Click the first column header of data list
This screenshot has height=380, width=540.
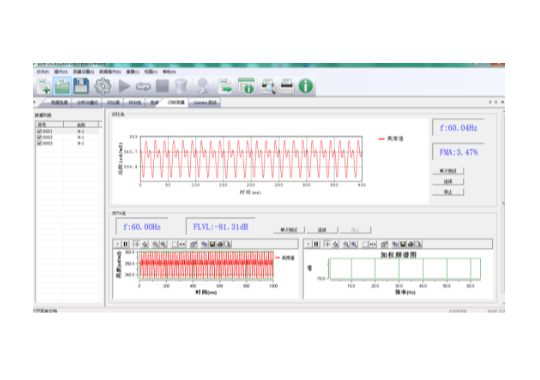pos(50,124)
